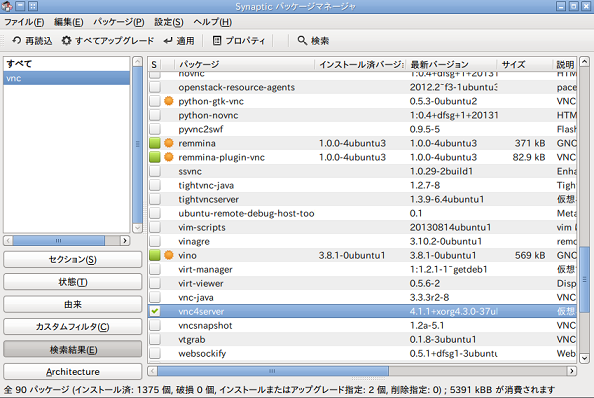Toggle the status checkbox for openstack-resource-agents
Screen dimensions: 594x398
pyautogui.click(x=155, y=87)
